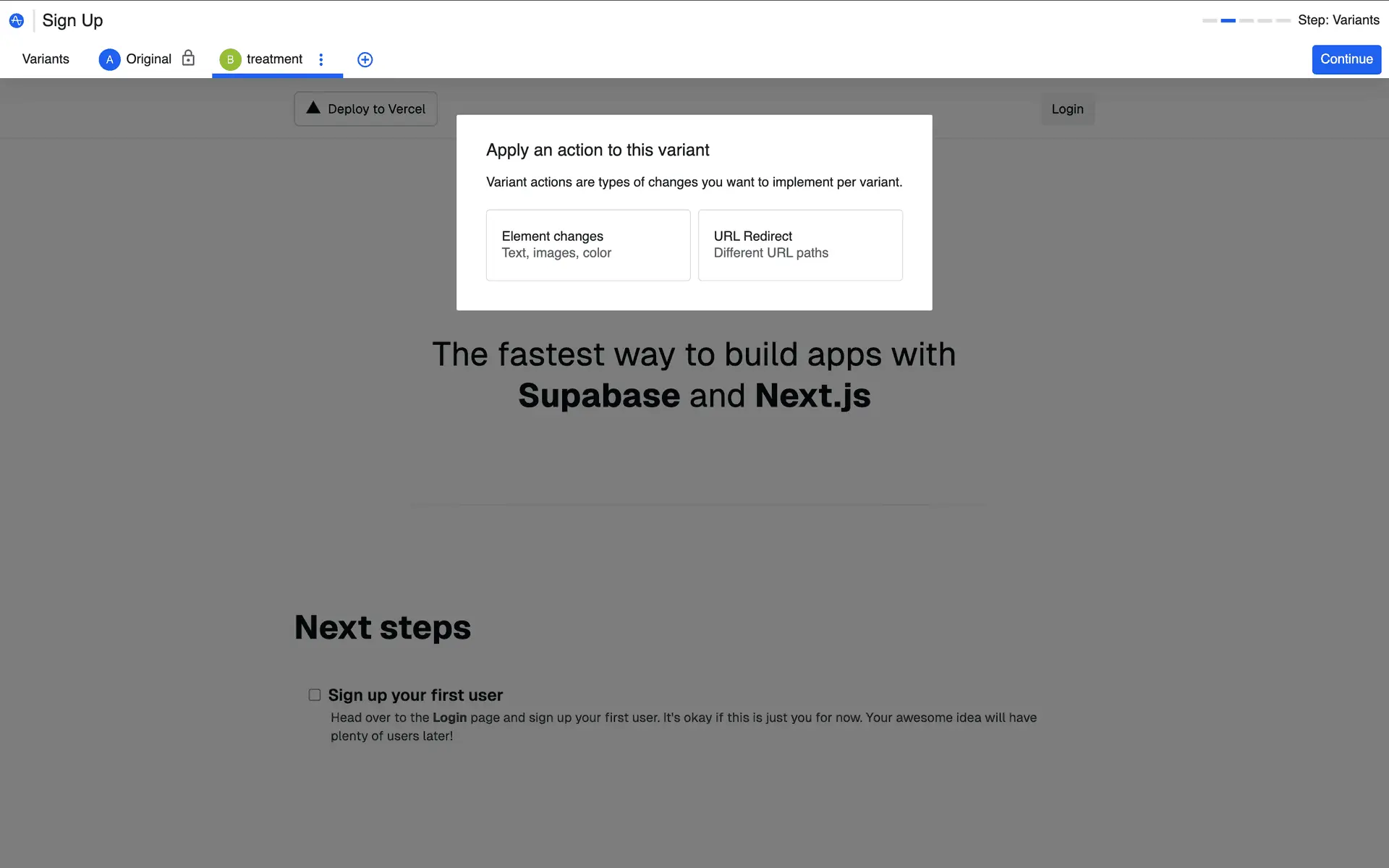Click the Step: Variants label
The height and width of the screenshot is (868, 1389).
tap(1338, 20)
